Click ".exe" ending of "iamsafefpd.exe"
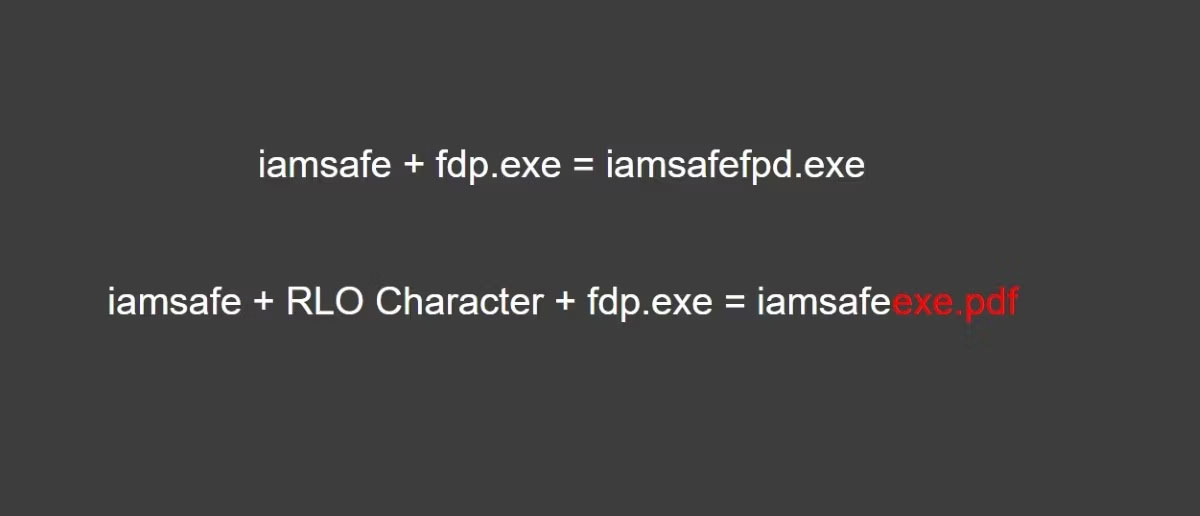 pos(832,165)
